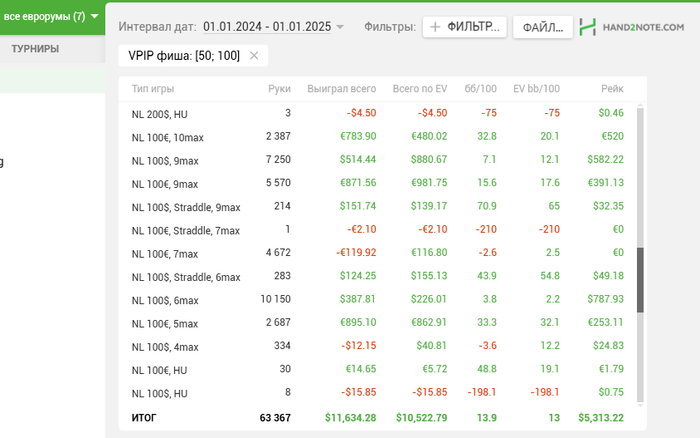
Task: Remove the VPIP фиша filter chip
Action: 254,56
